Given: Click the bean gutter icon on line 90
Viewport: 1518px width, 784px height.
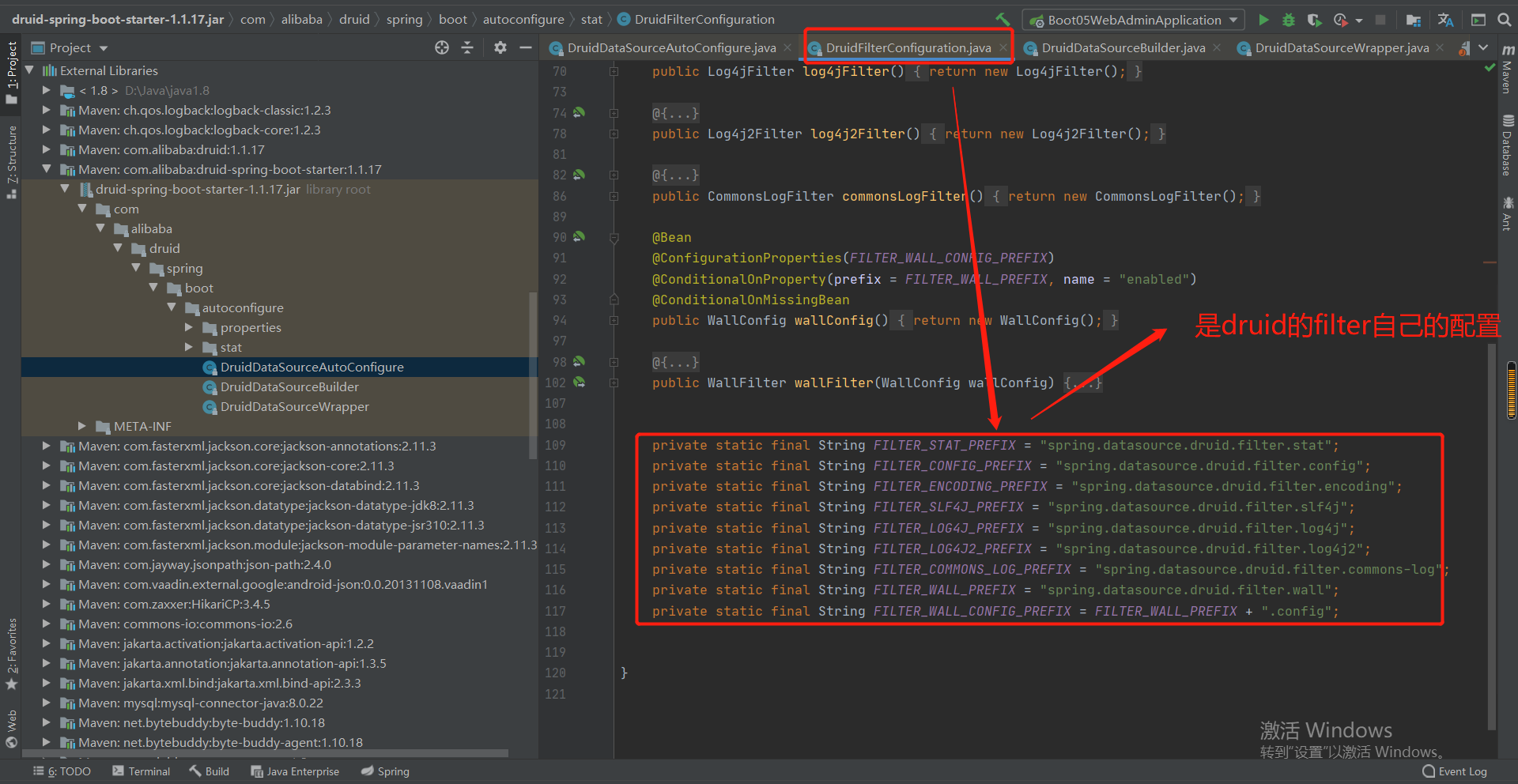Looking at the screenshot, I should (x=580, y=236).
